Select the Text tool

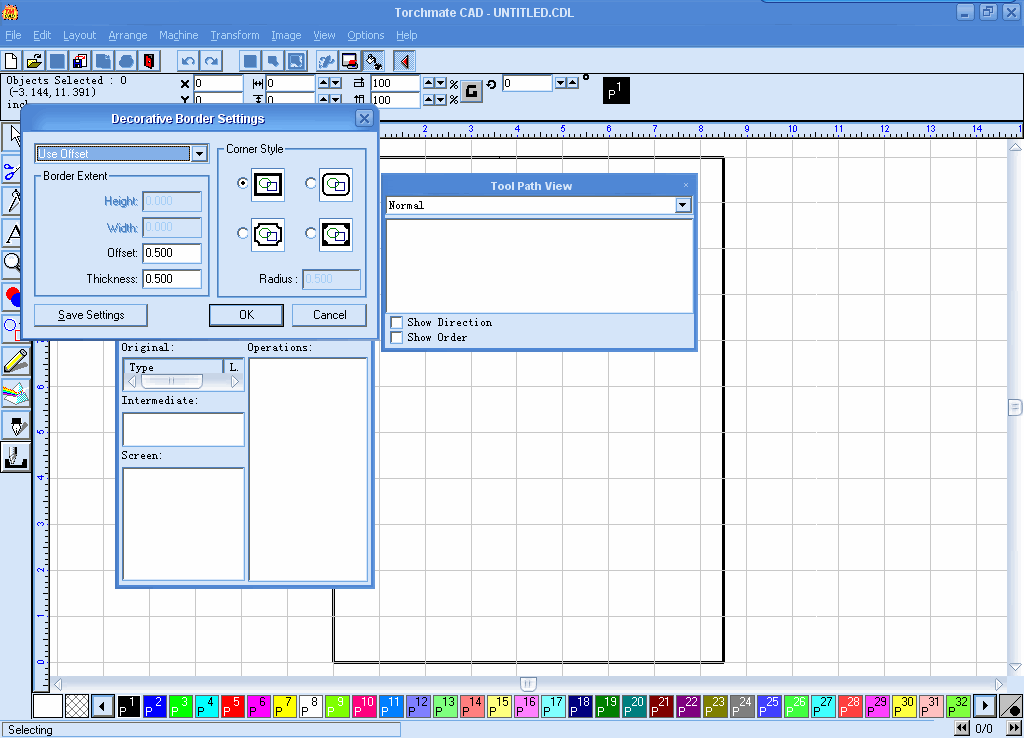(x=11, y=232)
